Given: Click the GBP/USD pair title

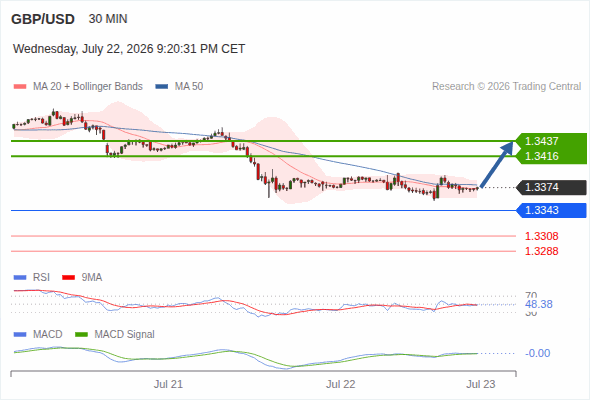Looking at the screenshot, I should click(x=43, y=19).
